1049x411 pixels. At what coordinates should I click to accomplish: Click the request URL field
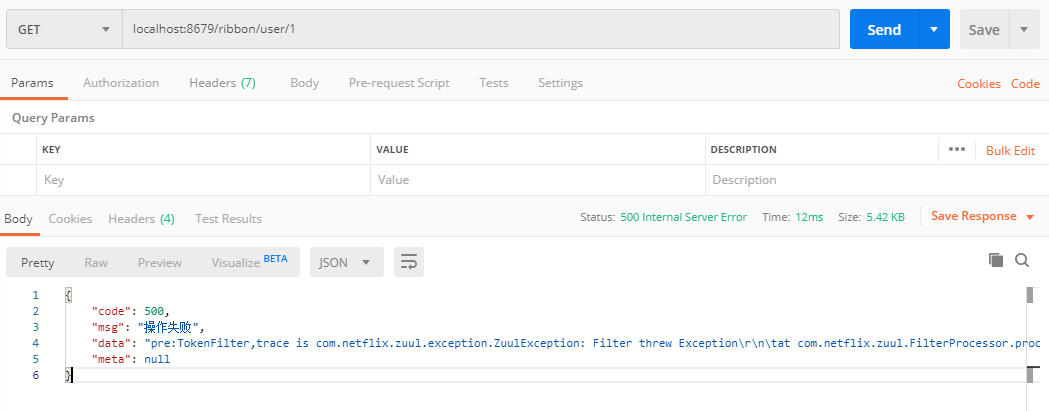[480, 30]
